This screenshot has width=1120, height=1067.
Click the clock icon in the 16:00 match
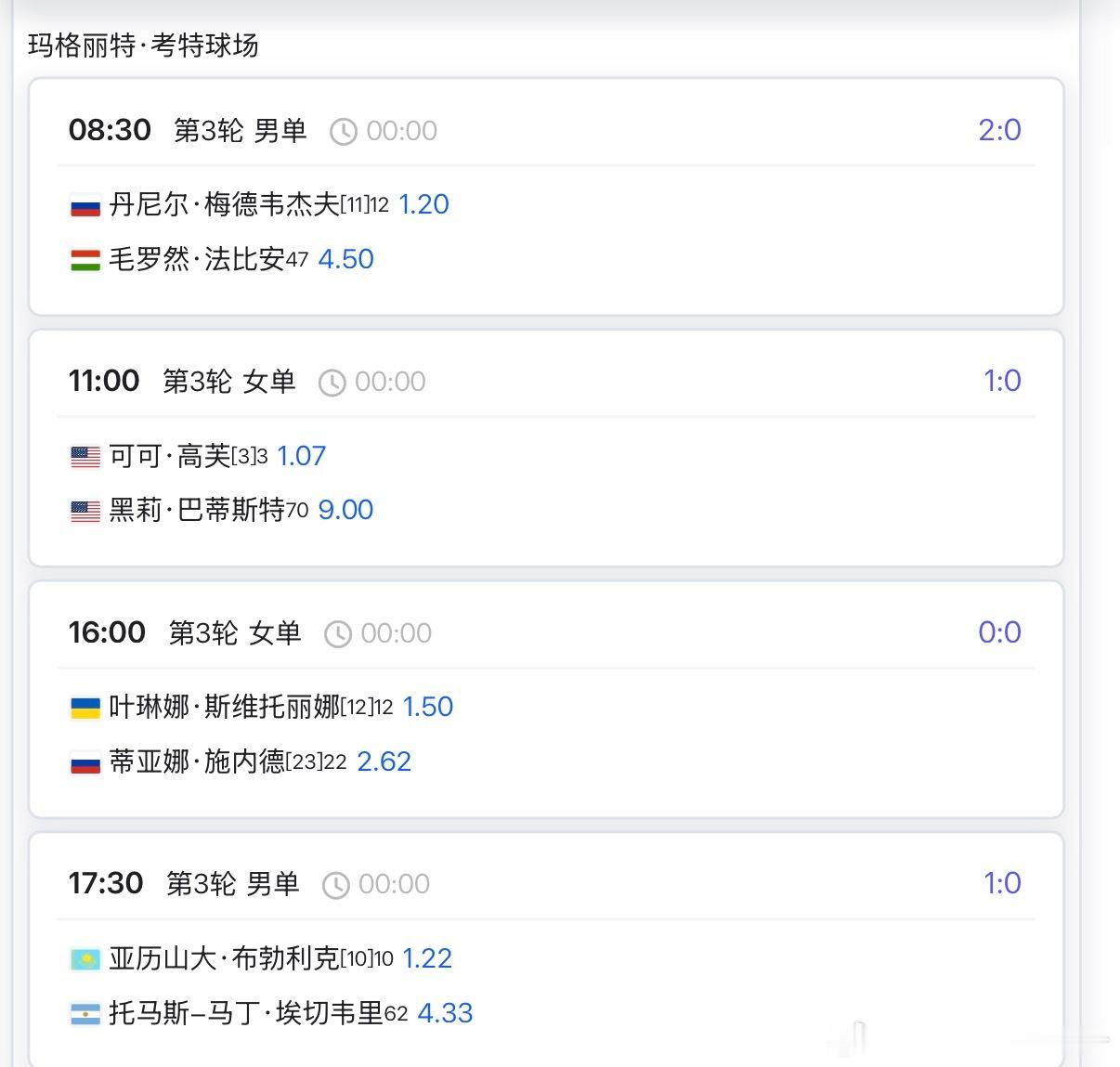pyautogui.click(x=337, y=634)
